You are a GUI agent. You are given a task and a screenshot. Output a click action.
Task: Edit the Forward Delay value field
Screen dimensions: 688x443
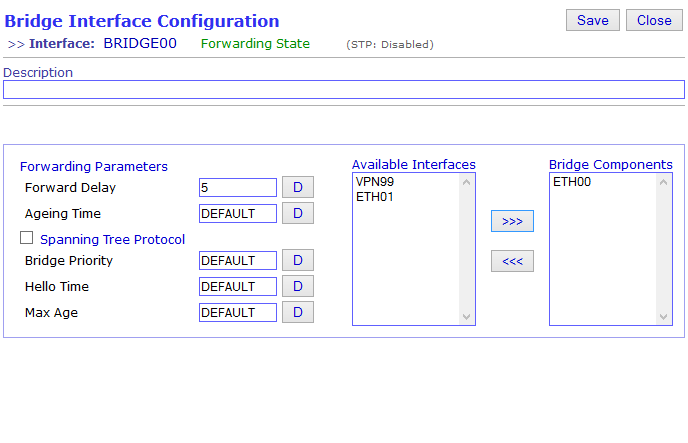point(238,188)
